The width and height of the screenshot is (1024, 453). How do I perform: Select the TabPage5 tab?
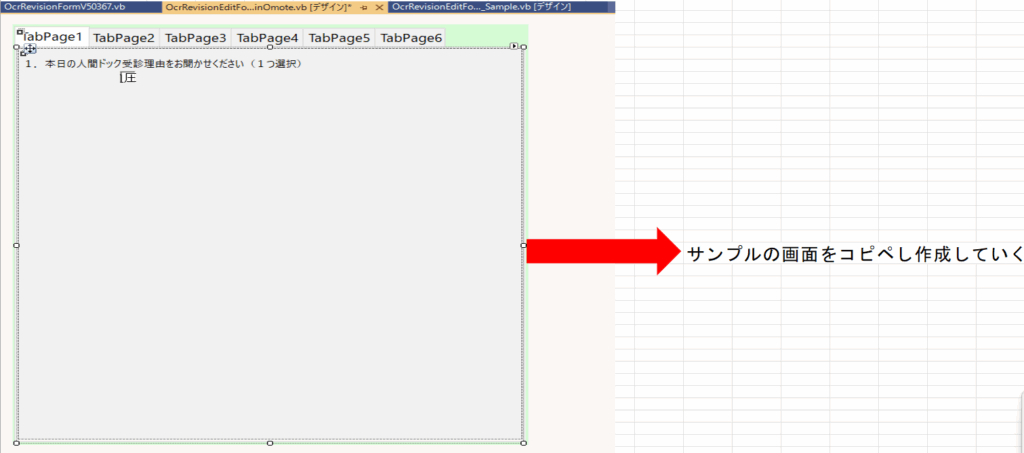(339, 38)
